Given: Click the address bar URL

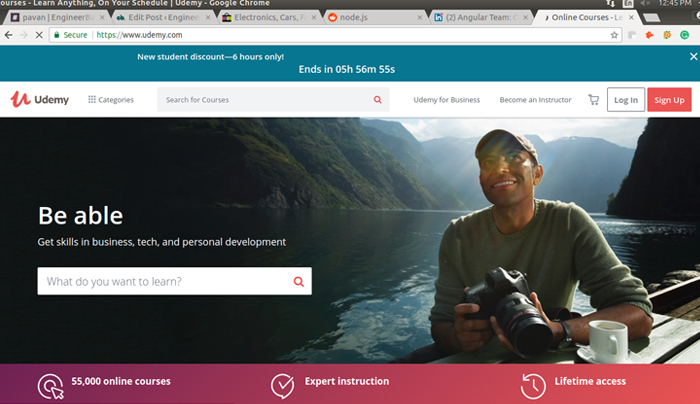Looking at the screenshot, I should pos(139,35).
